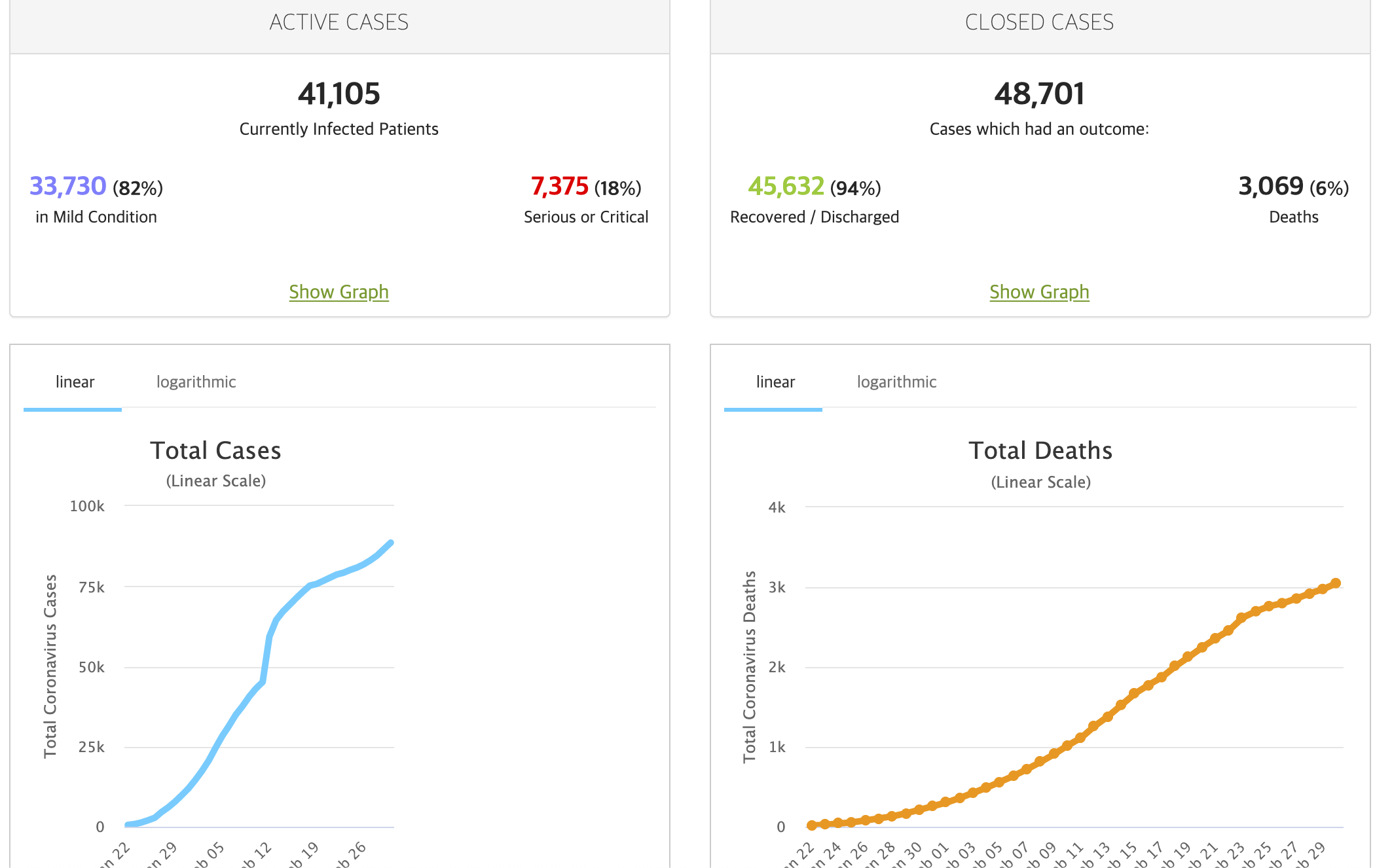
Task: Switch Total Deaths chart to logarithmic tab
Action: 896,382
